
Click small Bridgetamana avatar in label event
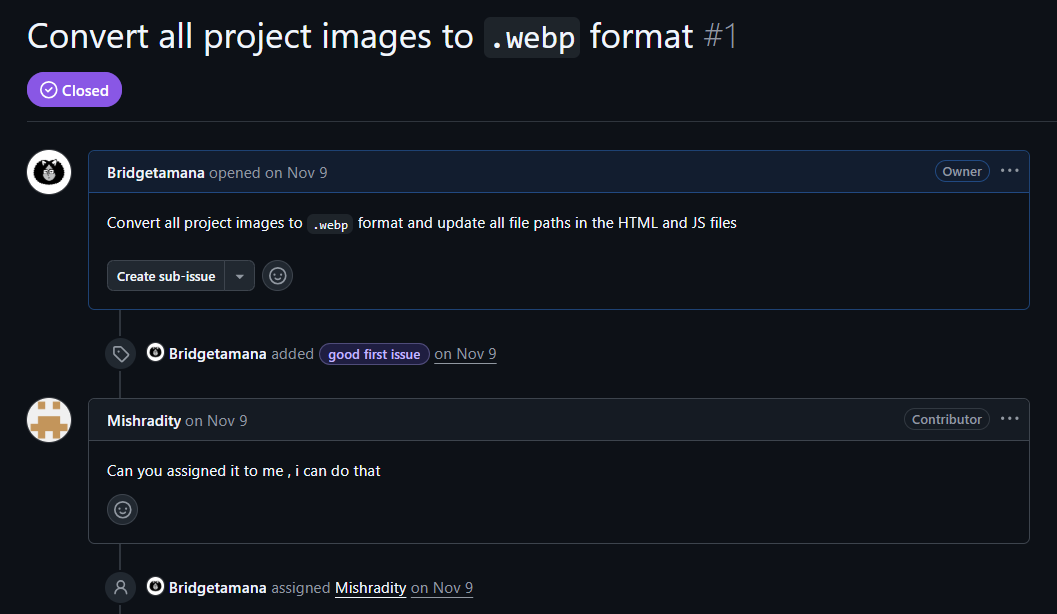(155, 353)
